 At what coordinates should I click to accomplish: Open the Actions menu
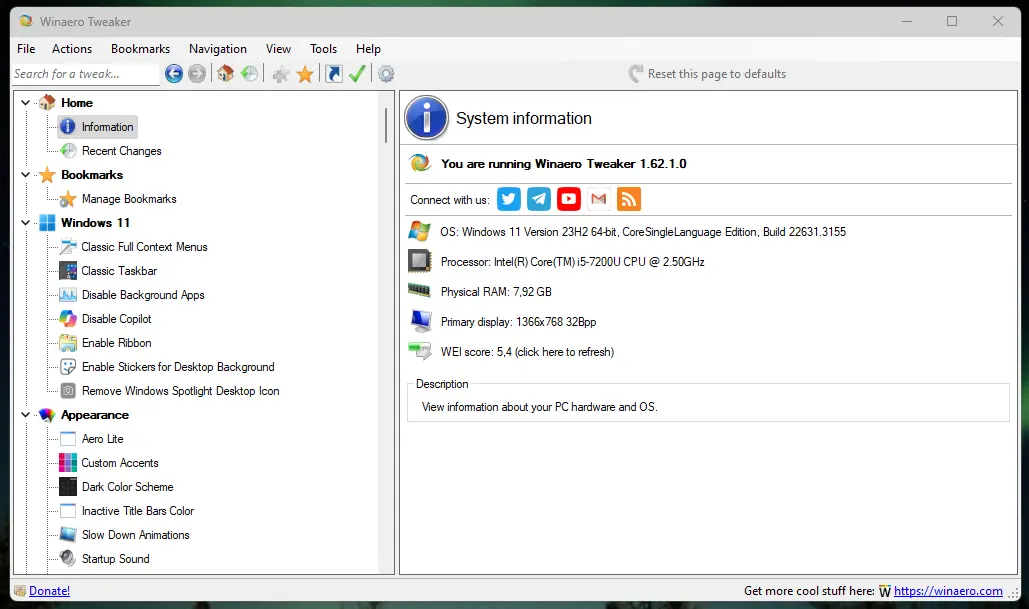[x=72, y=49]
